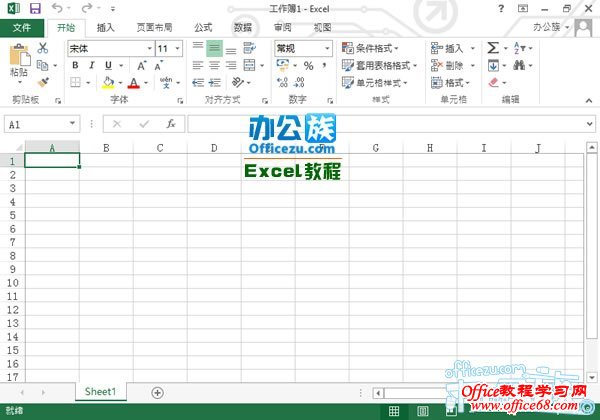The width and height of the screenshot is (600, 420).
Task: Toggle middle vertical alignment
Action: tap(214, 49)
